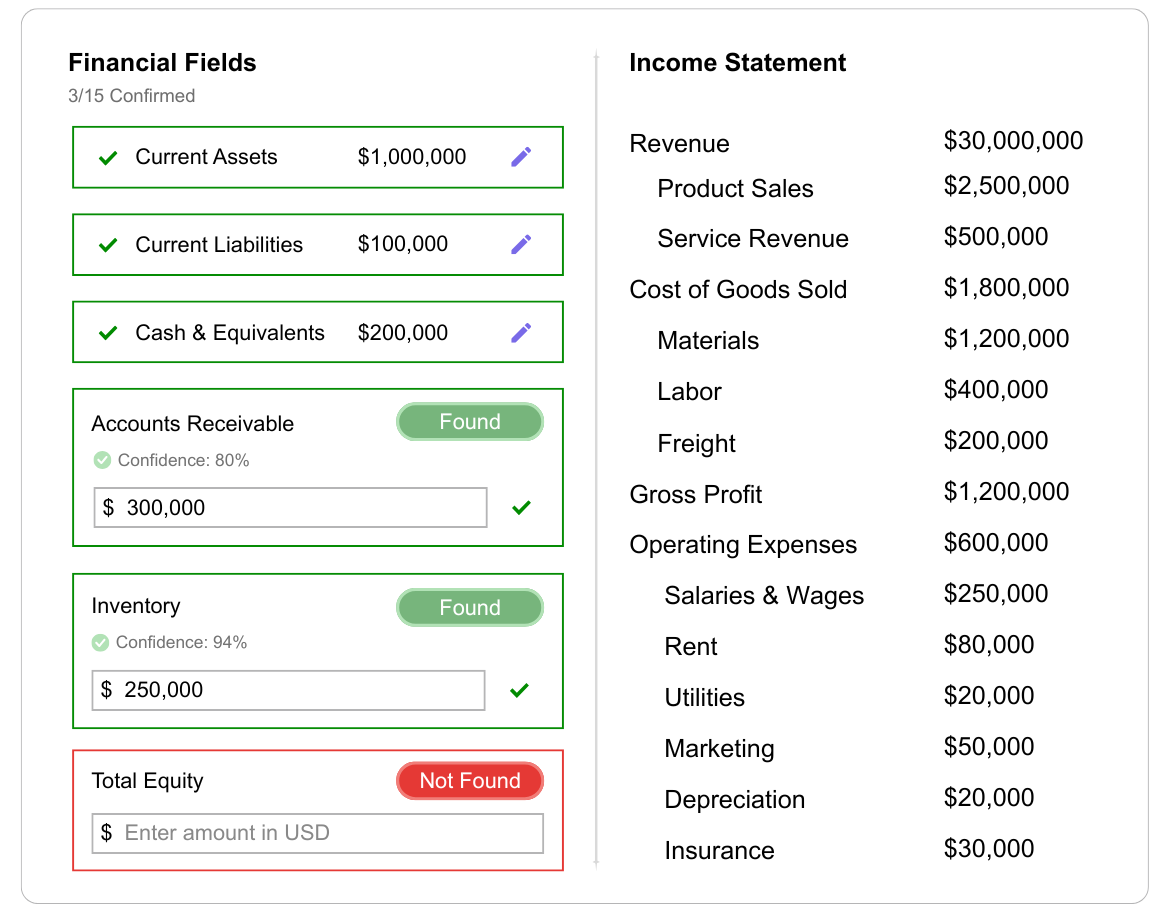Click the Inventory Found badge
1169x921 pixels.
pos(469,608)
